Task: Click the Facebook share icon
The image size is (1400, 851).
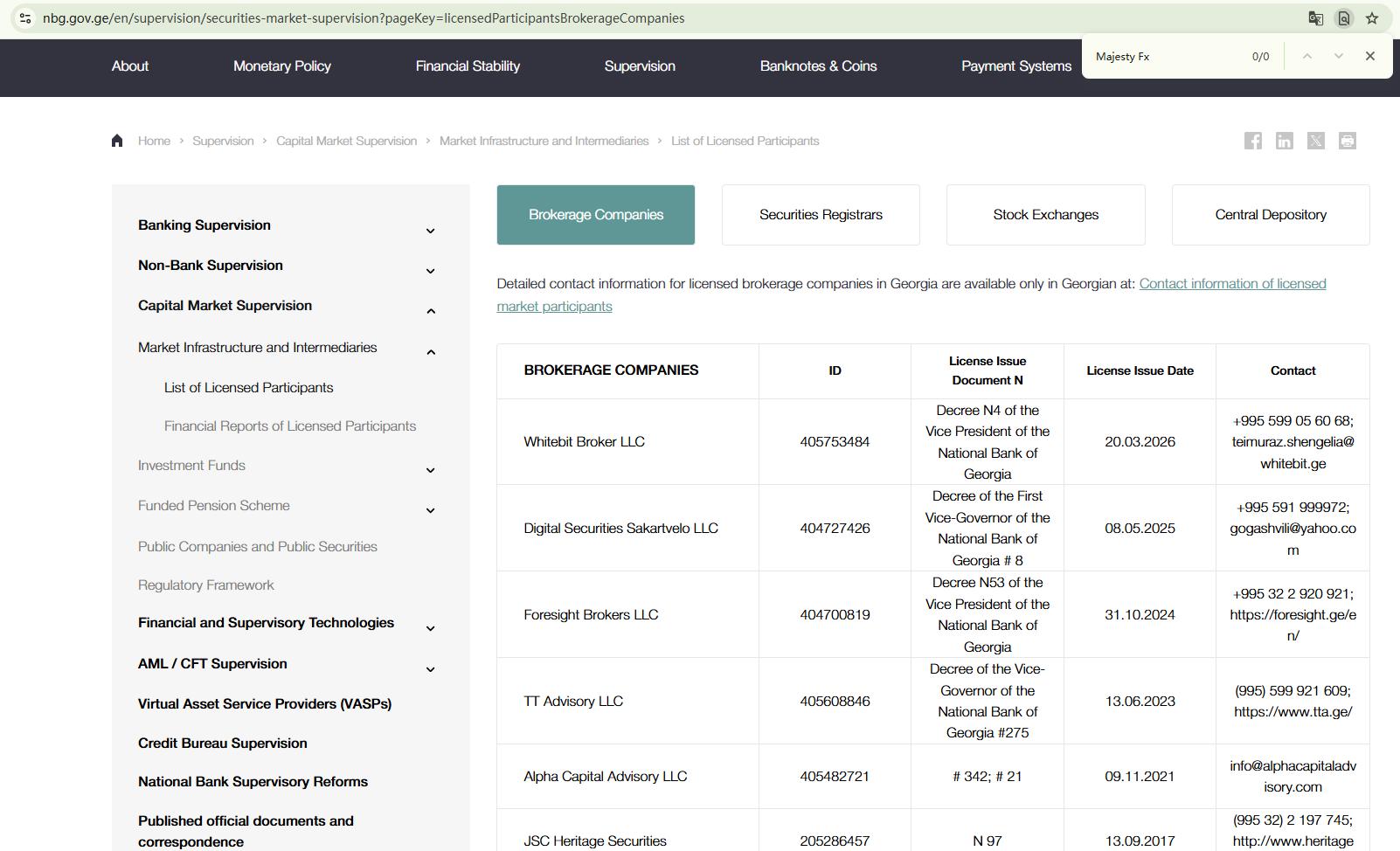Action: [x=1252, y=141]
